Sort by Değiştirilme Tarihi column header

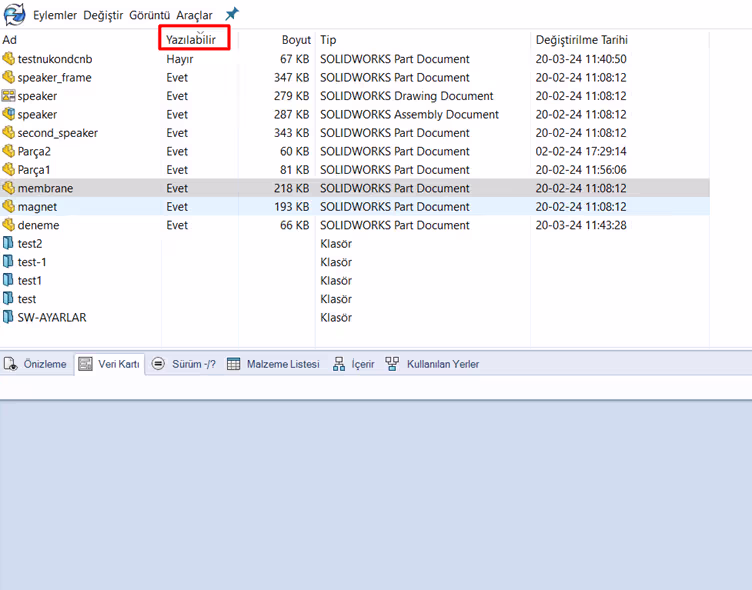(582, 40)
